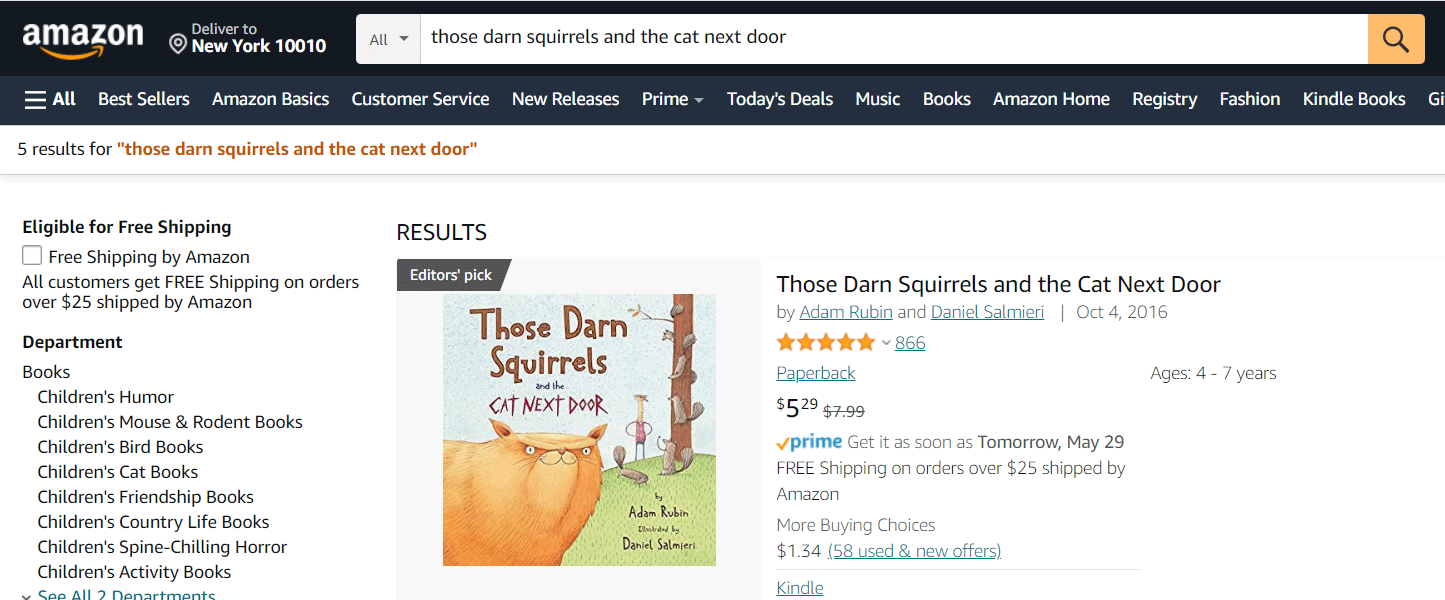Screen dimensions: 1445x600
Task: Click the orange search magnifier button
Action: coord(1395,39)
